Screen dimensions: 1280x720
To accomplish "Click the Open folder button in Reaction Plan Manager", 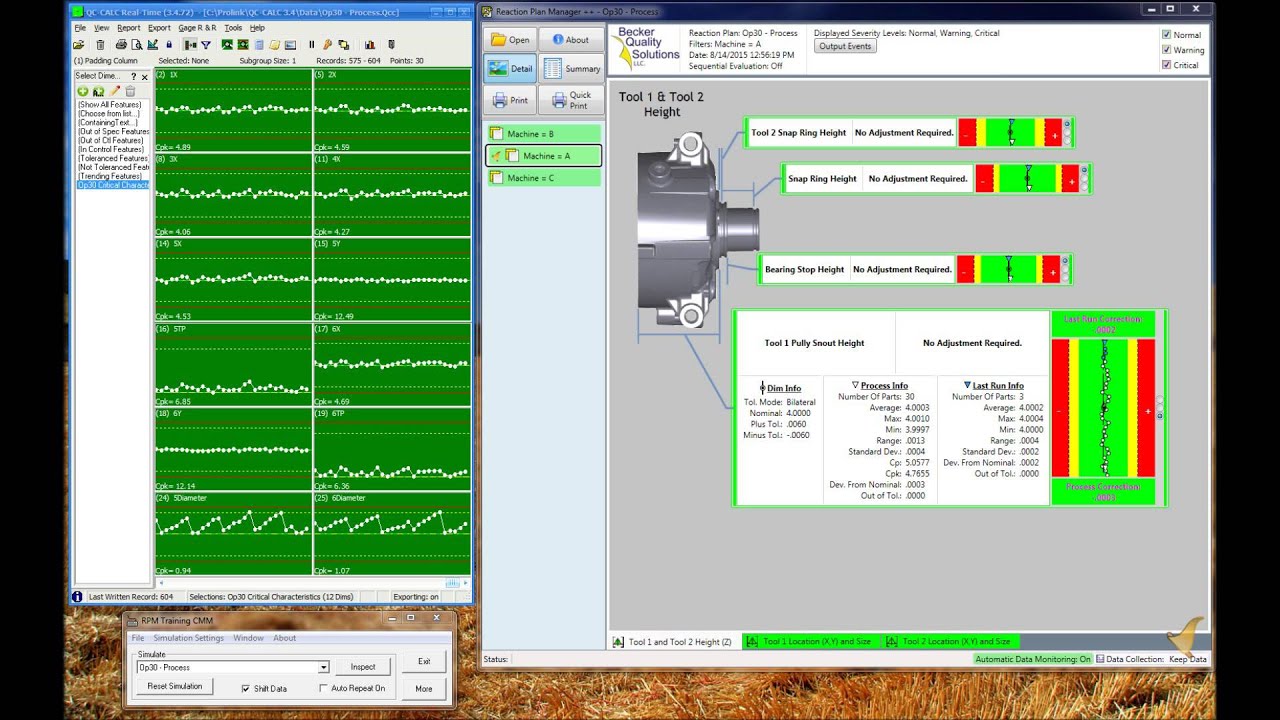I will [x=510, y=40].
